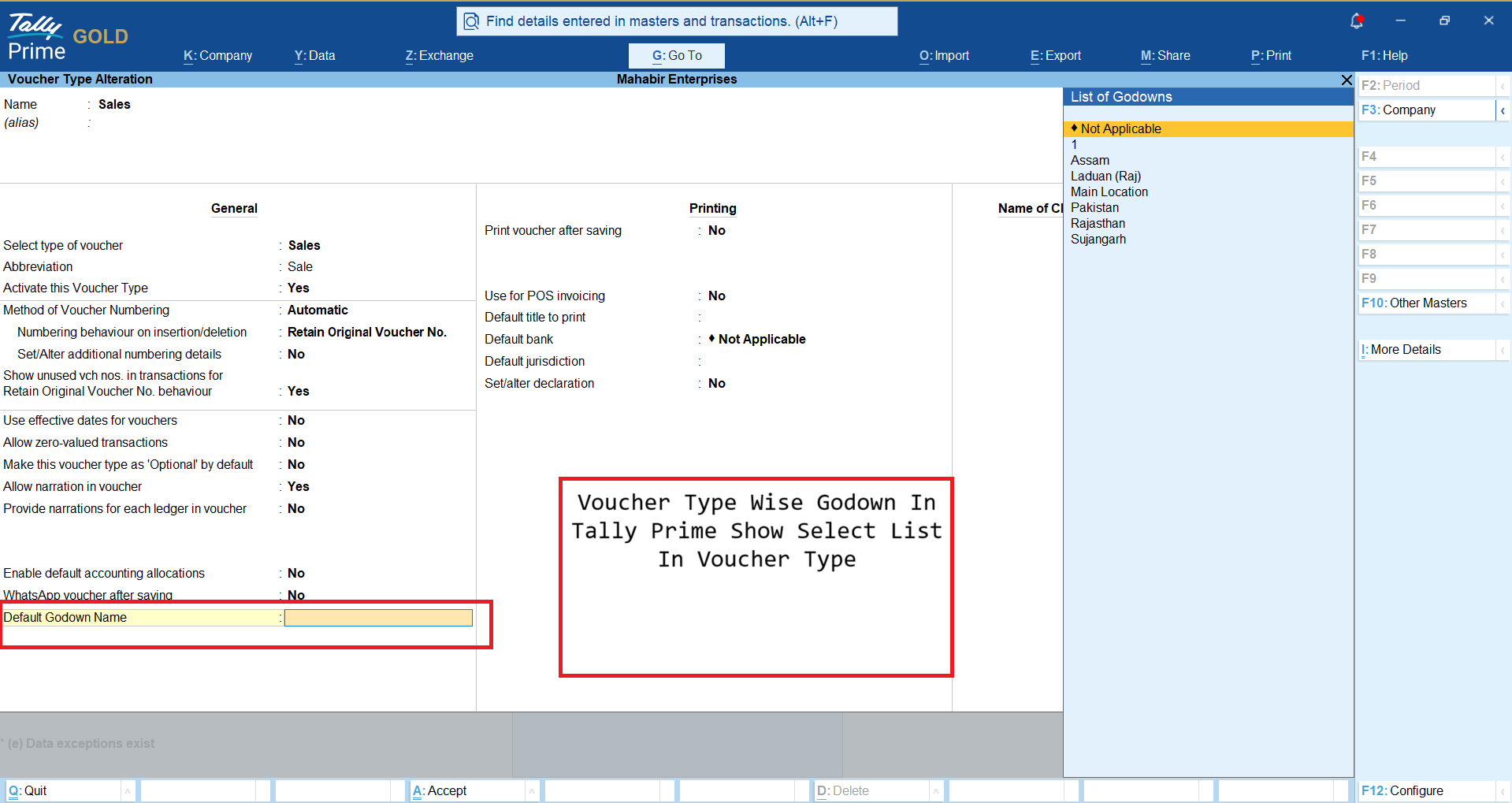Click the Tally Prime GOLD logo

click(x=67, y=37)
